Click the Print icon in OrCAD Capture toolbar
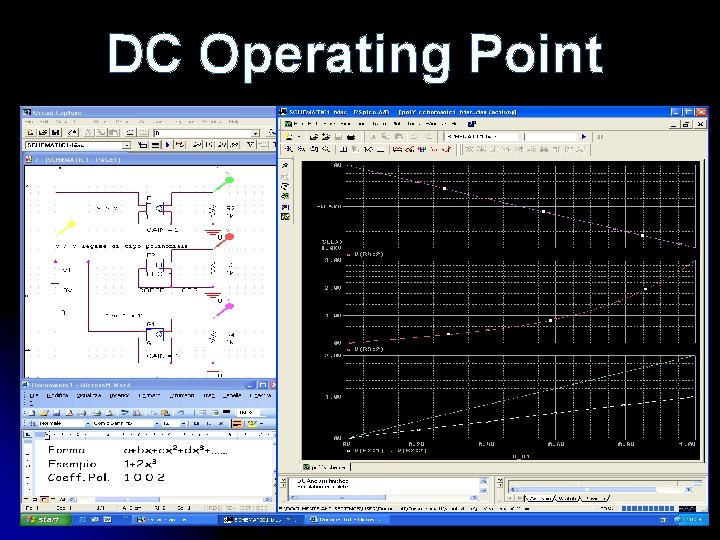This screenshot has width=720, height=540. tap(72, 133)
